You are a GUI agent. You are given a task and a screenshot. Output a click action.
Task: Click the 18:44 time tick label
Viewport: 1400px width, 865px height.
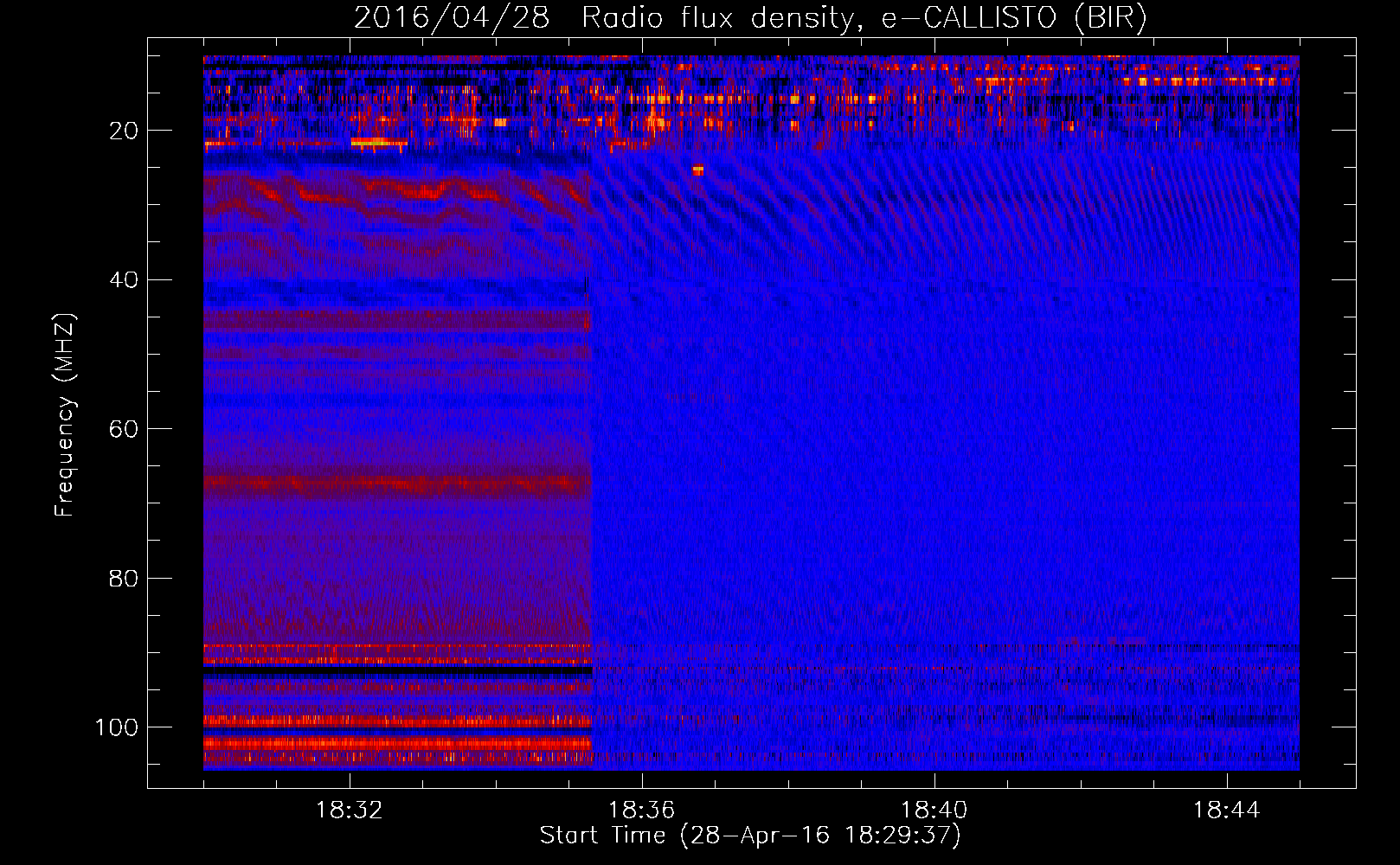tap(1227, 811)
